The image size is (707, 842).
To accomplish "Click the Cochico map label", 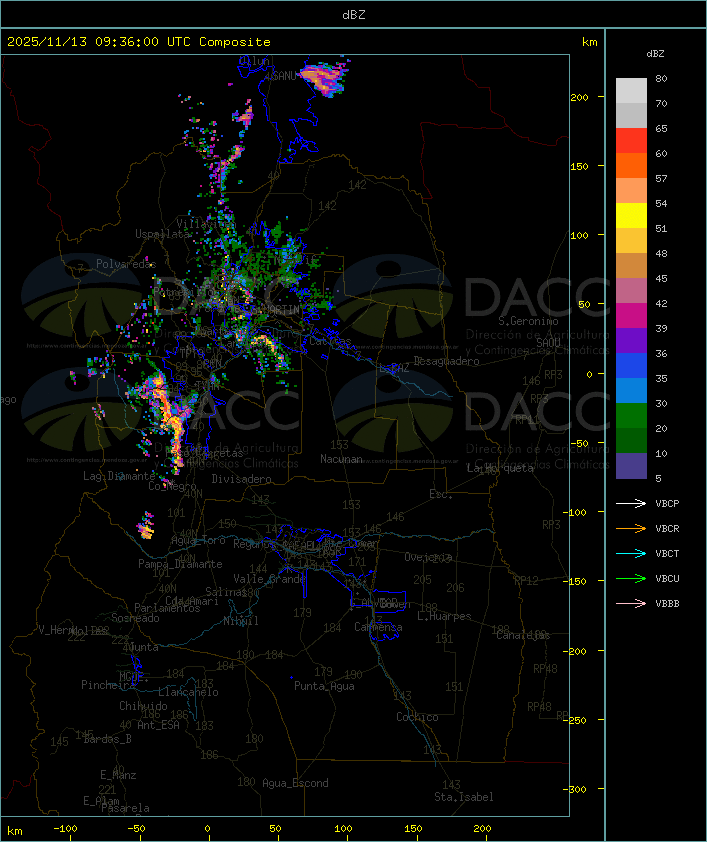I will click(x=417, y=717).
